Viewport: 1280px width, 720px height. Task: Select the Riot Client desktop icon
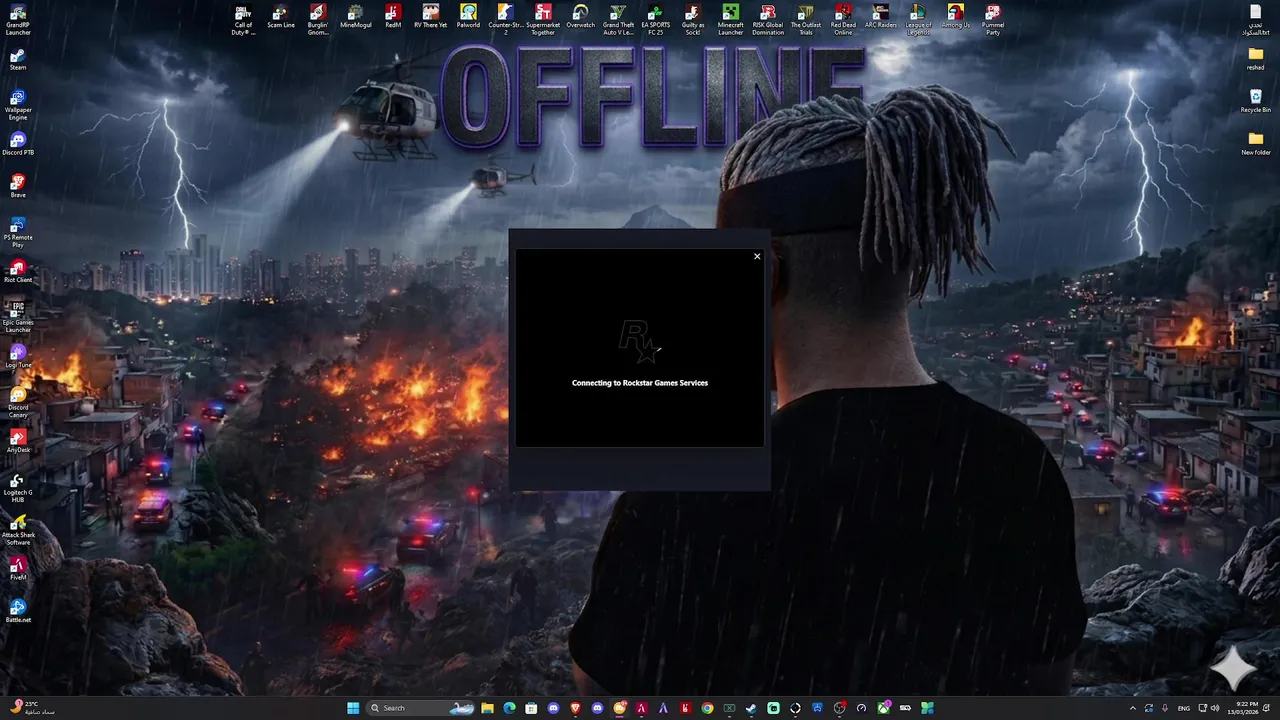(18, 271)
